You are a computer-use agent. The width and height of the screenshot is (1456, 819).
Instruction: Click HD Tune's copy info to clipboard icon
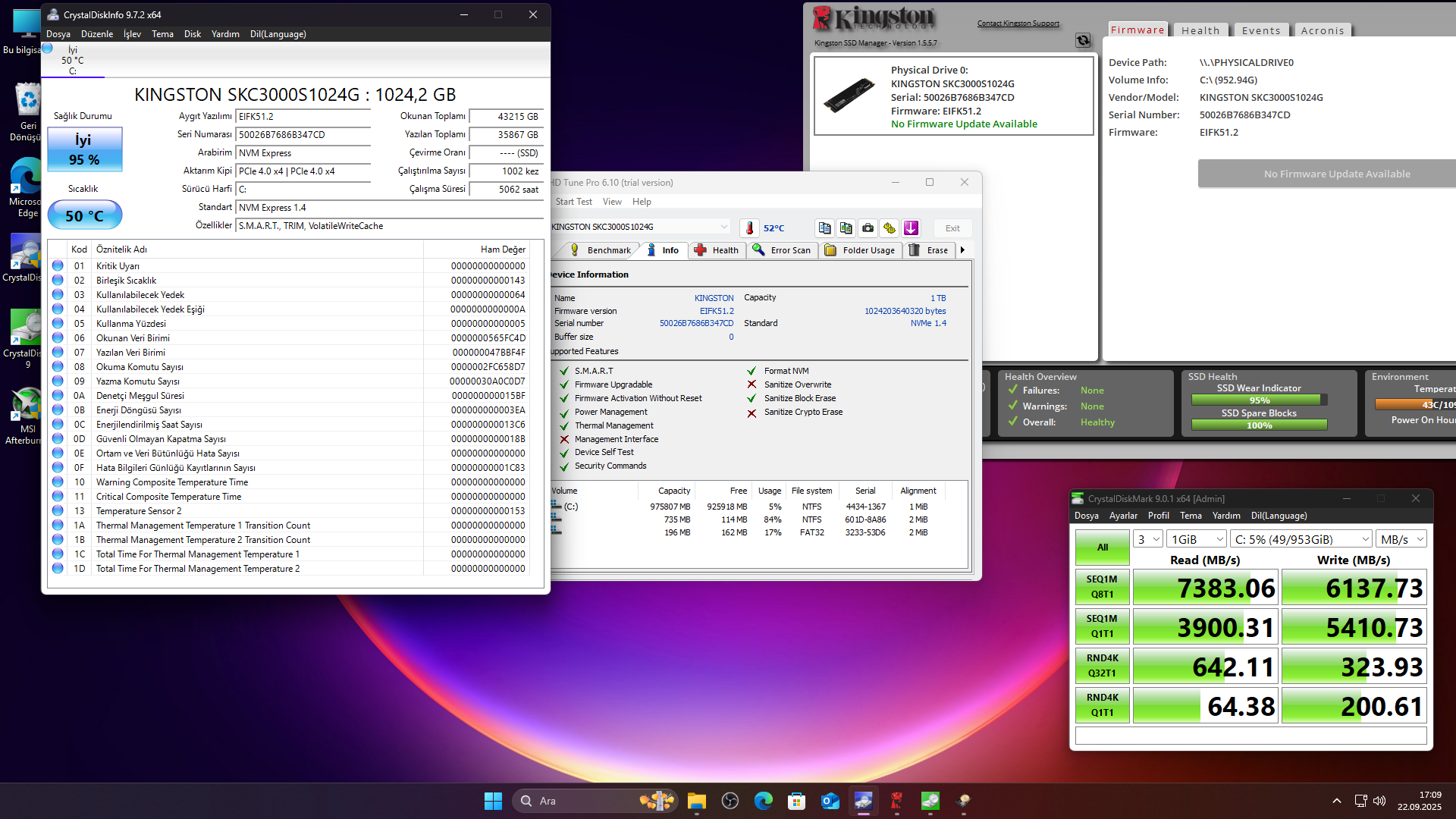point(824,228)
